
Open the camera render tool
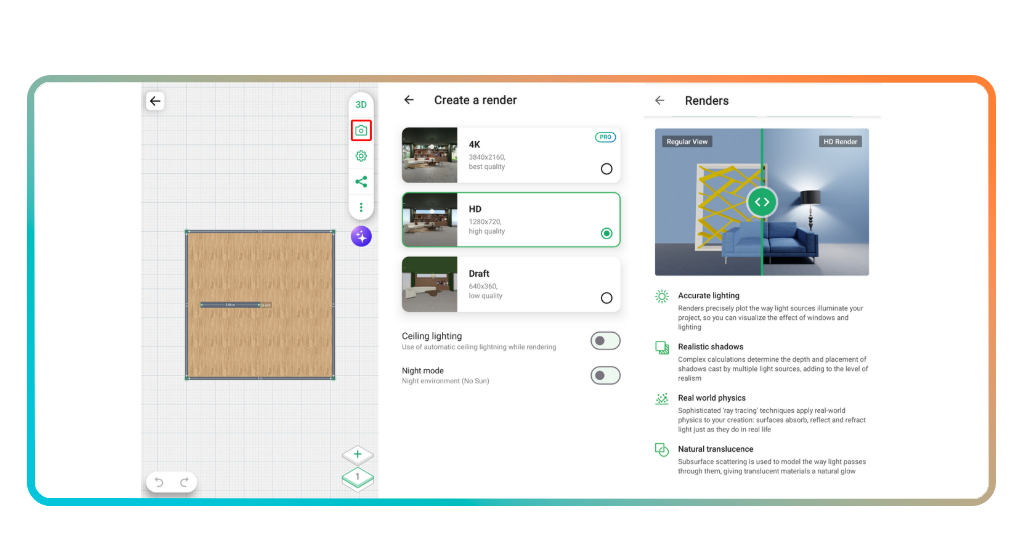tap(361, 131)
